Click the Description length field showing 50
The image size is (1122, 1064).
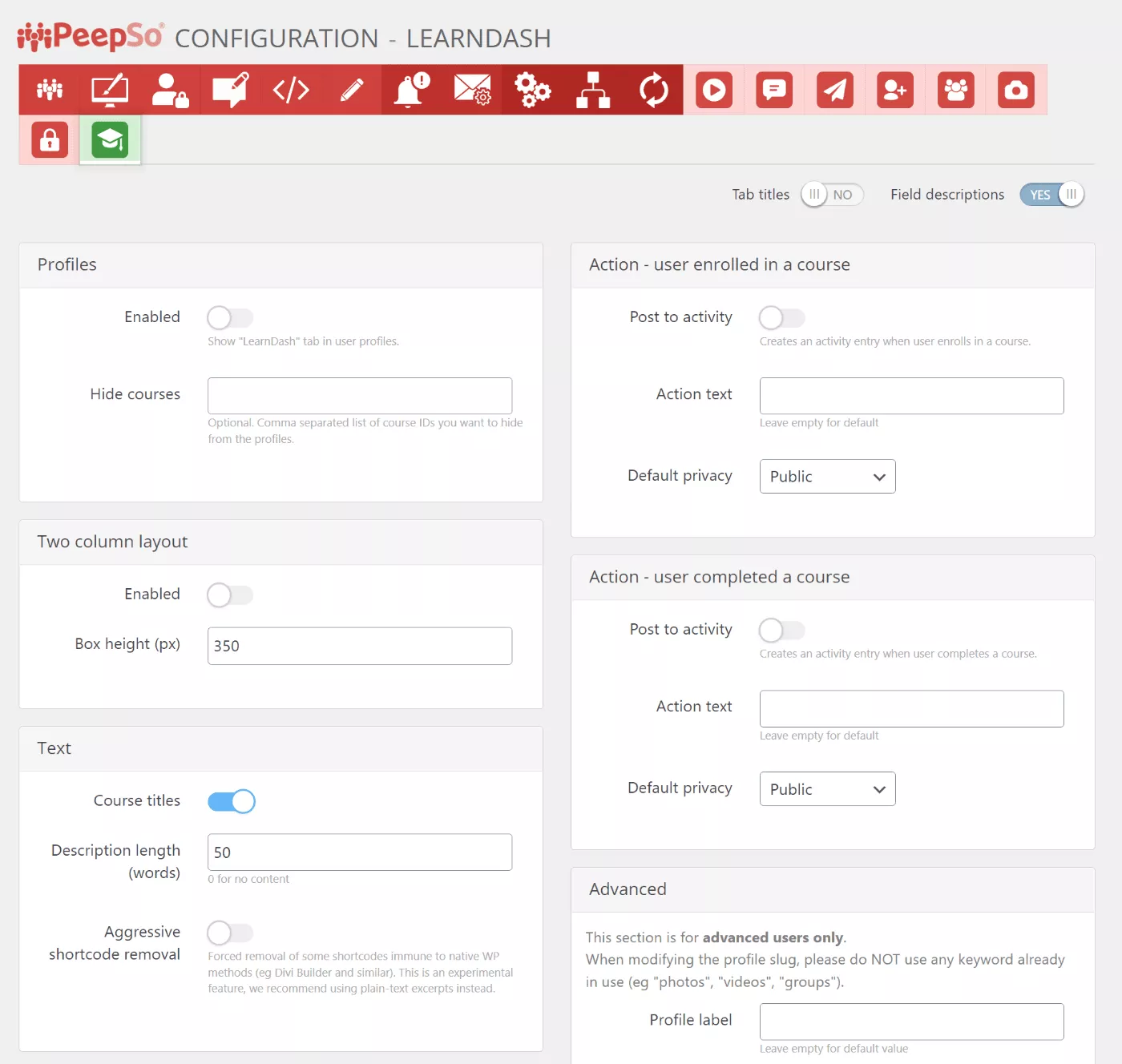[x=360, y=852]
